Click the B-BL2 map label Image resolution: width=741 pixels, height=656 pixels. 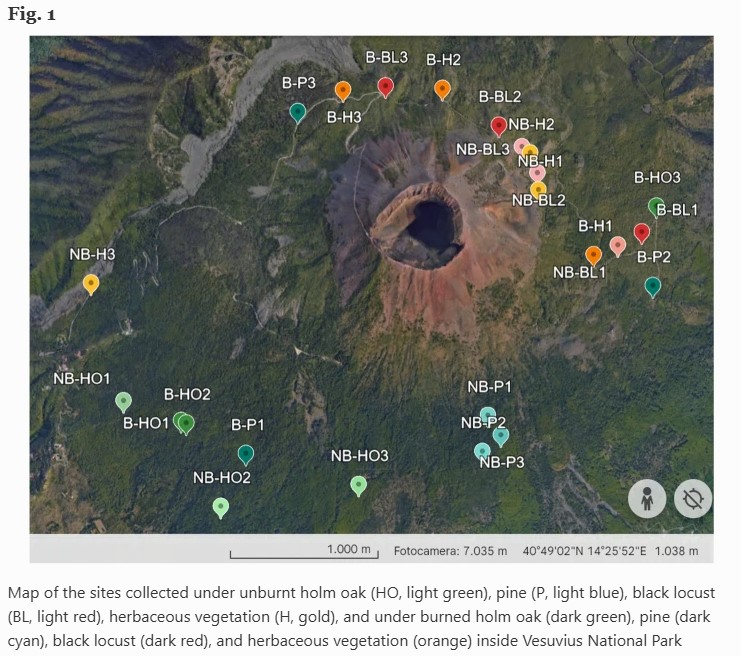click(500, 96)
